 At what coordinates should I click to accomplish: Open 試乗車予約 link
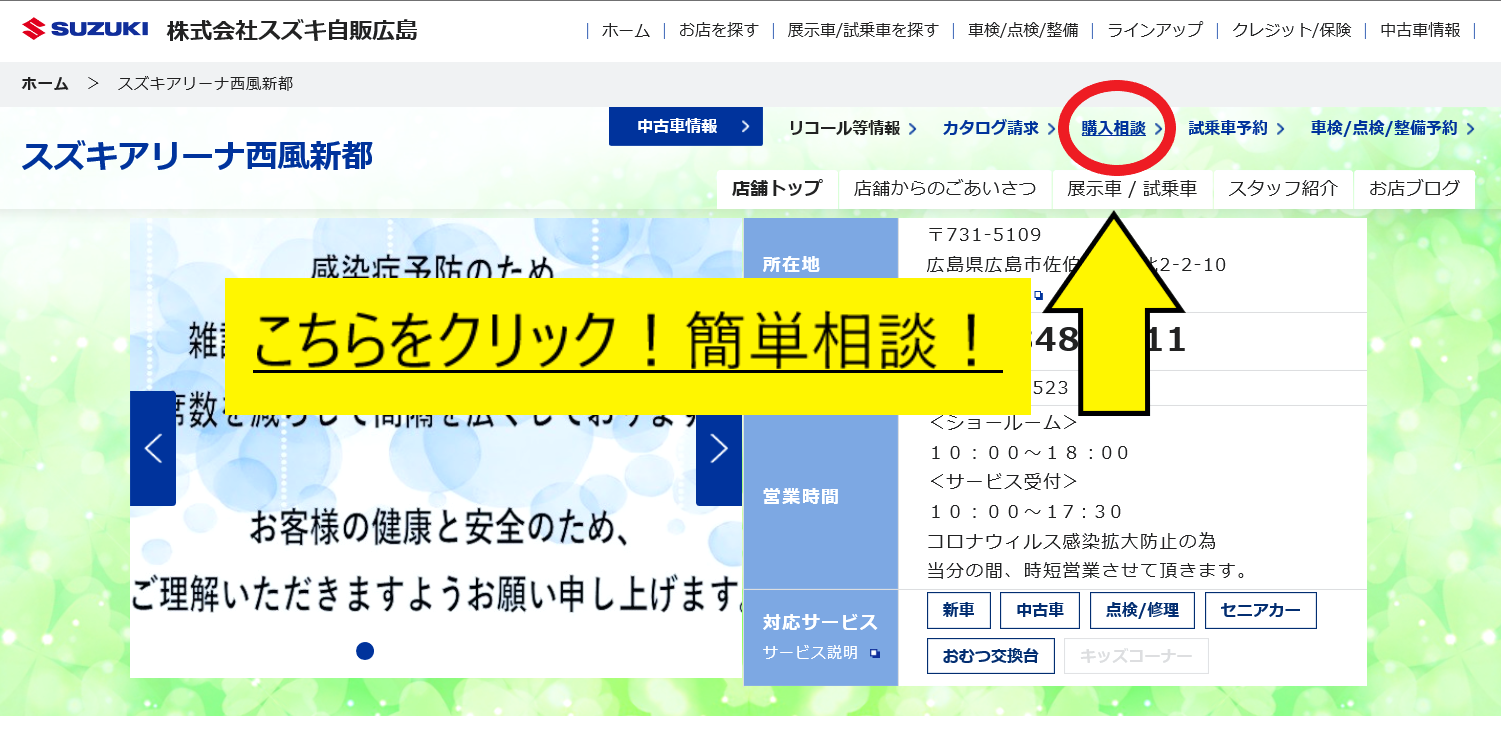pyautogui.click(x=1237, y=128)
